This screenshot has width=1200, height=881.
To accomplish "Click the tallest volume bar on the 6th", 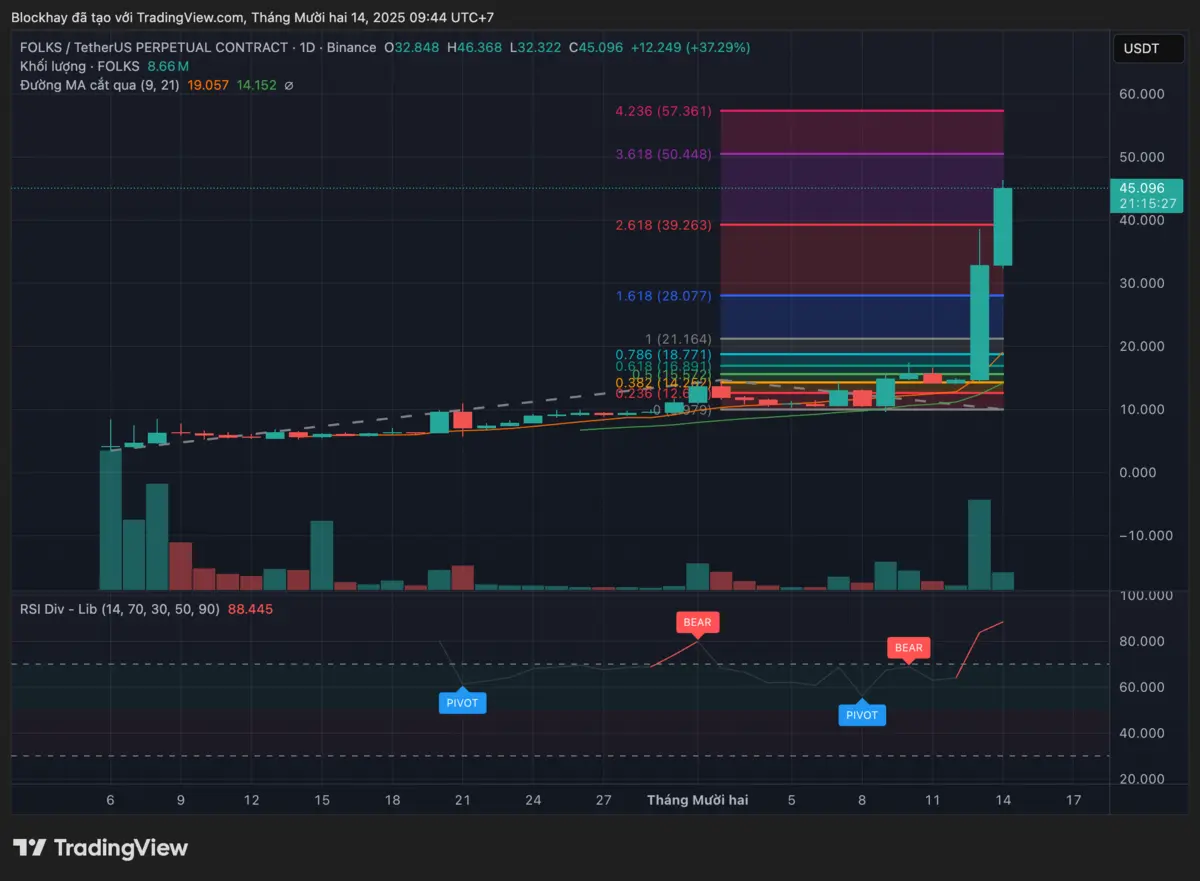I will coord(110,520).
